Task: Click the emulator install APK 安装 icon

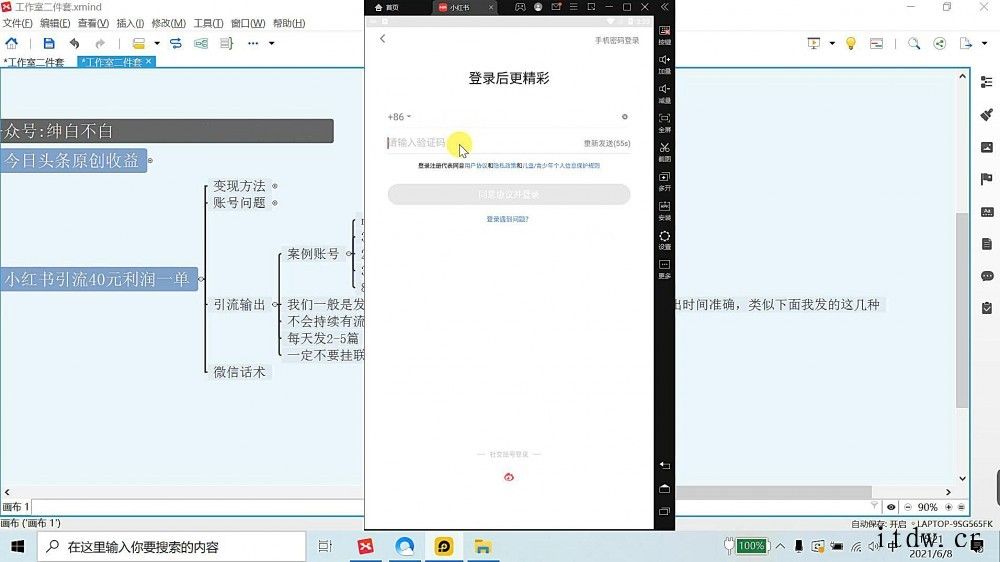Action: click(664, 211)
